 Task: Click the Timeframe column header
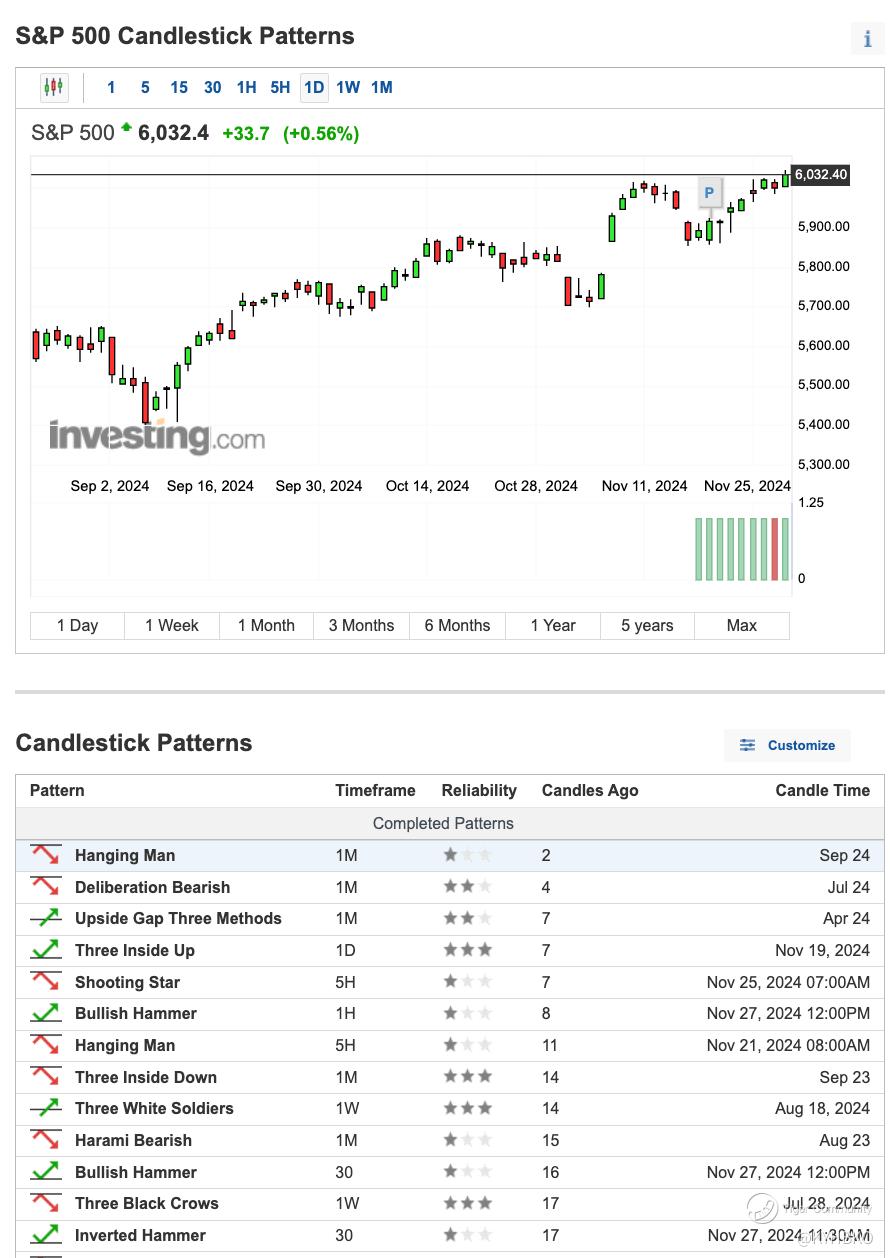coord(375,790)
